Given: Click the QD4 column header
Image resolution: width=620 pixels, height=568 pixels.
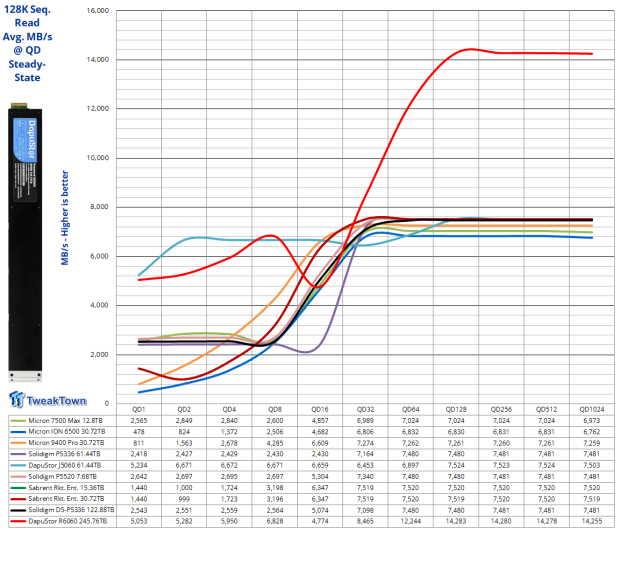Looking at the screenshot, I should (229, 409).
